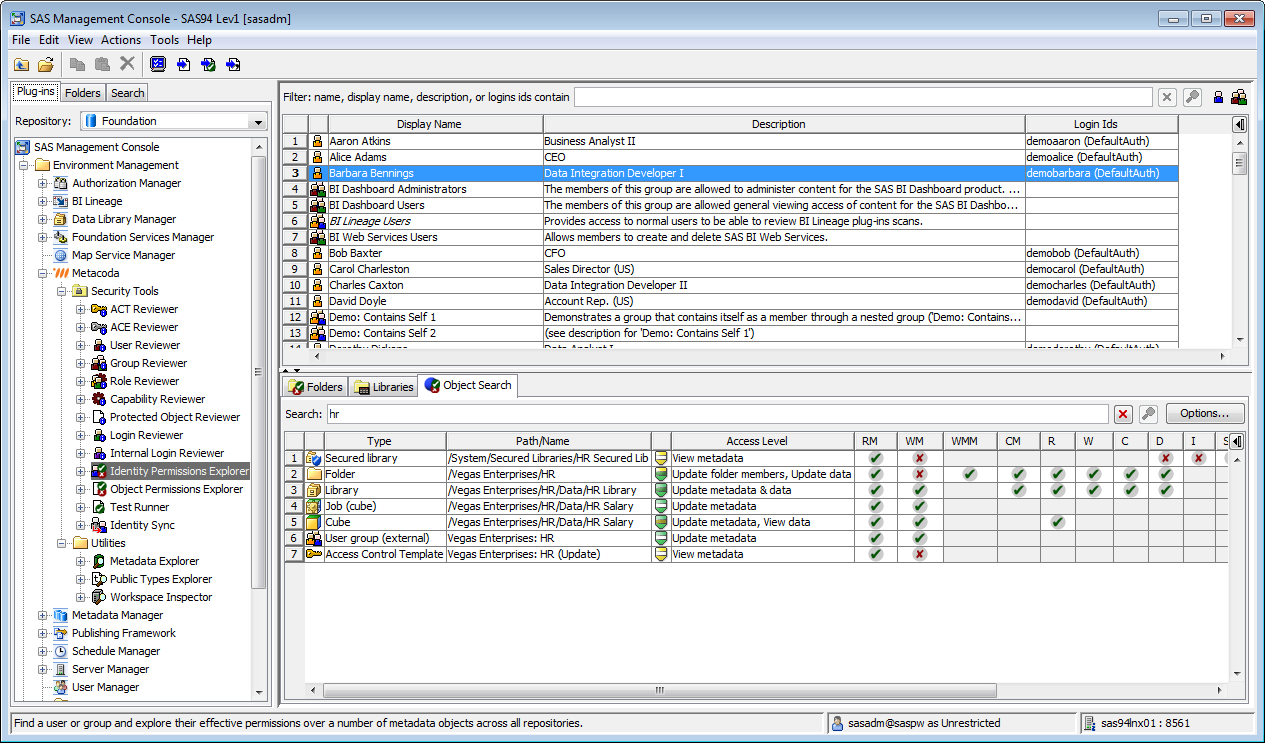
Task: Click the Test Runner tree icon
Action: [99, 507]
